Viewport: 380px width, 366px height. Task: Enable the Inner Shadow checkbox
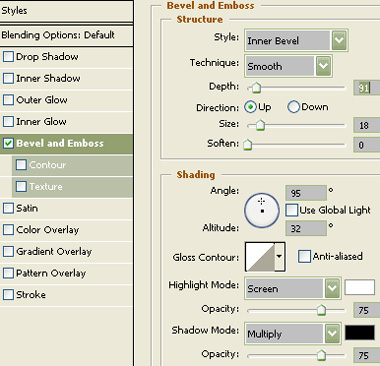coord(8,78)
